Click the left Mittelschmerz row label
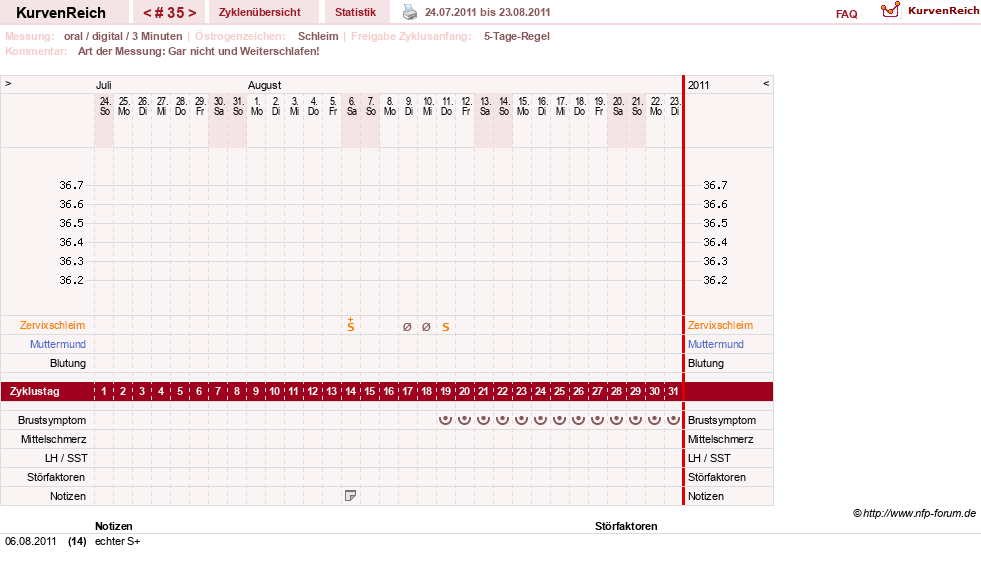 tap(53, 439)
